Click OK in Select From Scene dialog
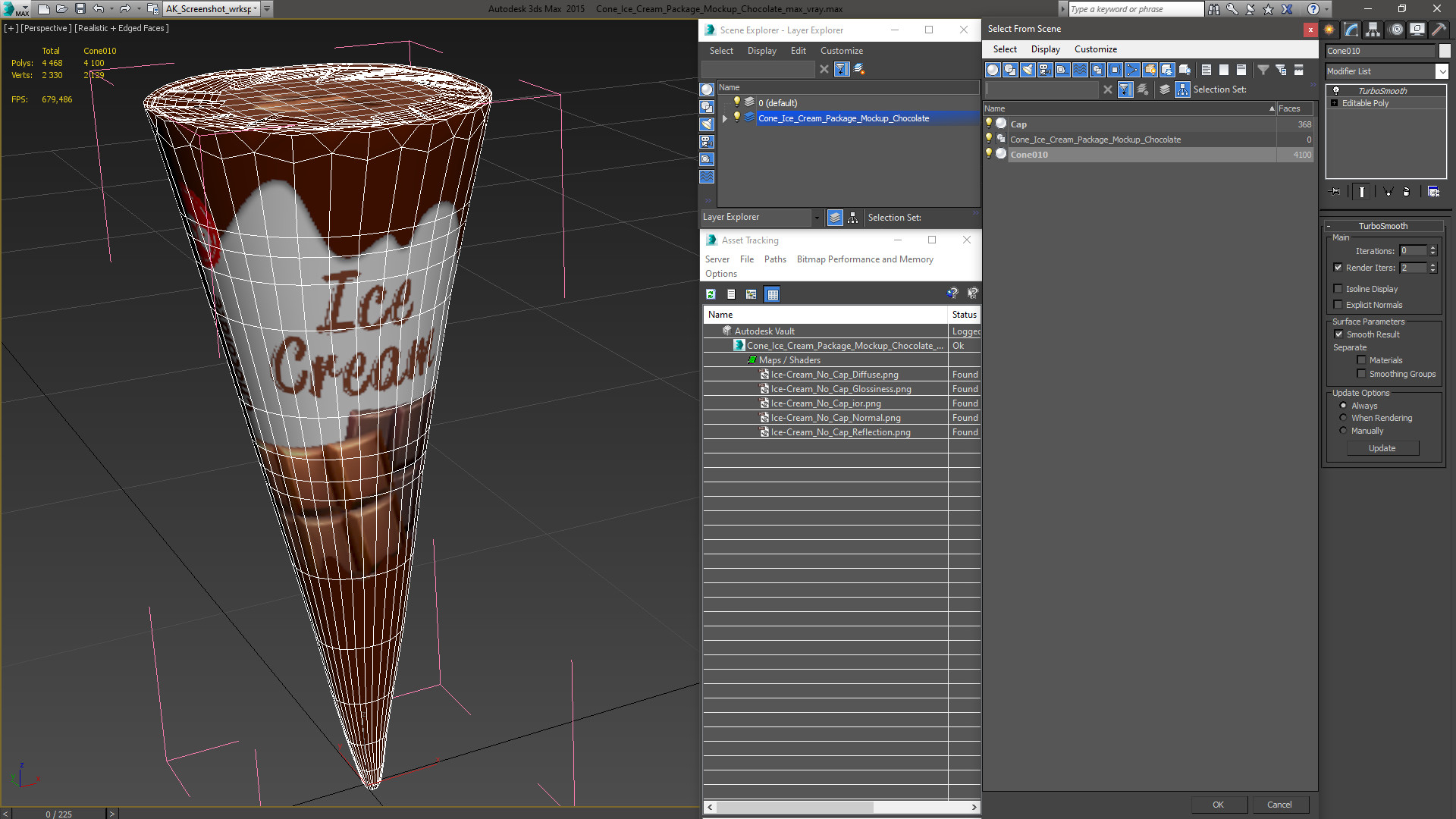The image size is (1456, 819). point(1218,805)
